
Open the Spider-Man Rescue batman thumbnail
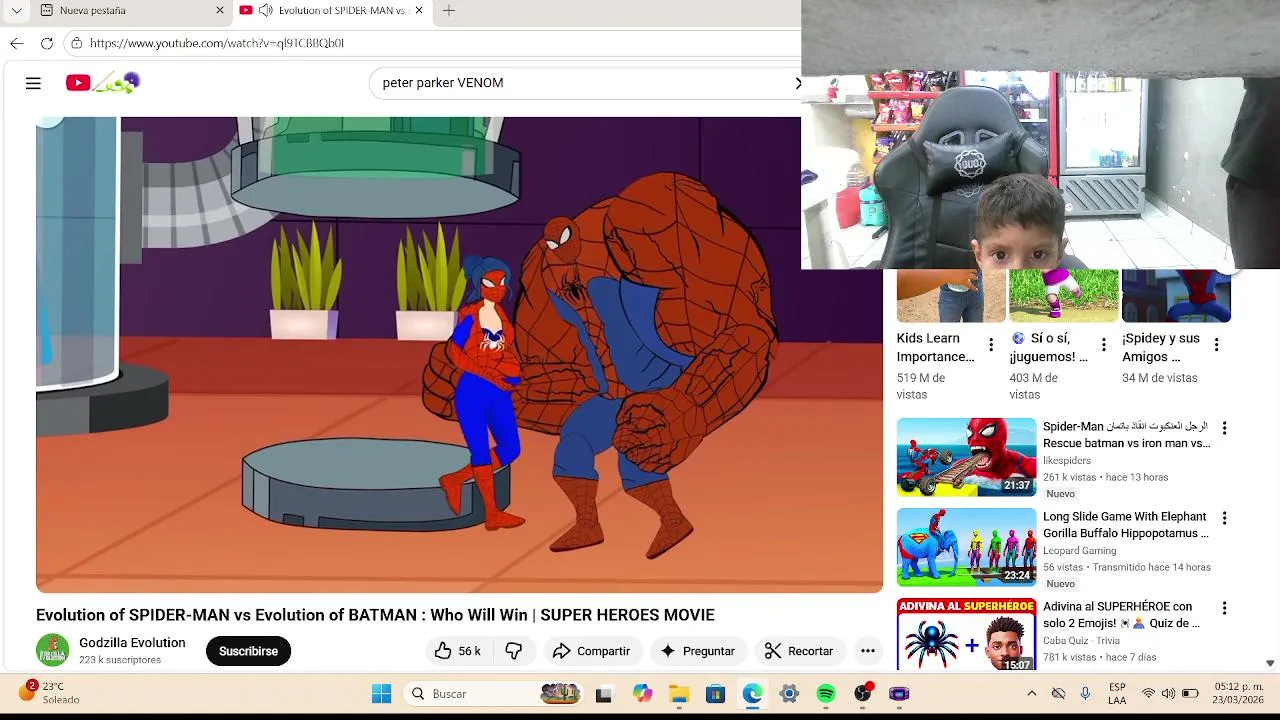point(966,457)
